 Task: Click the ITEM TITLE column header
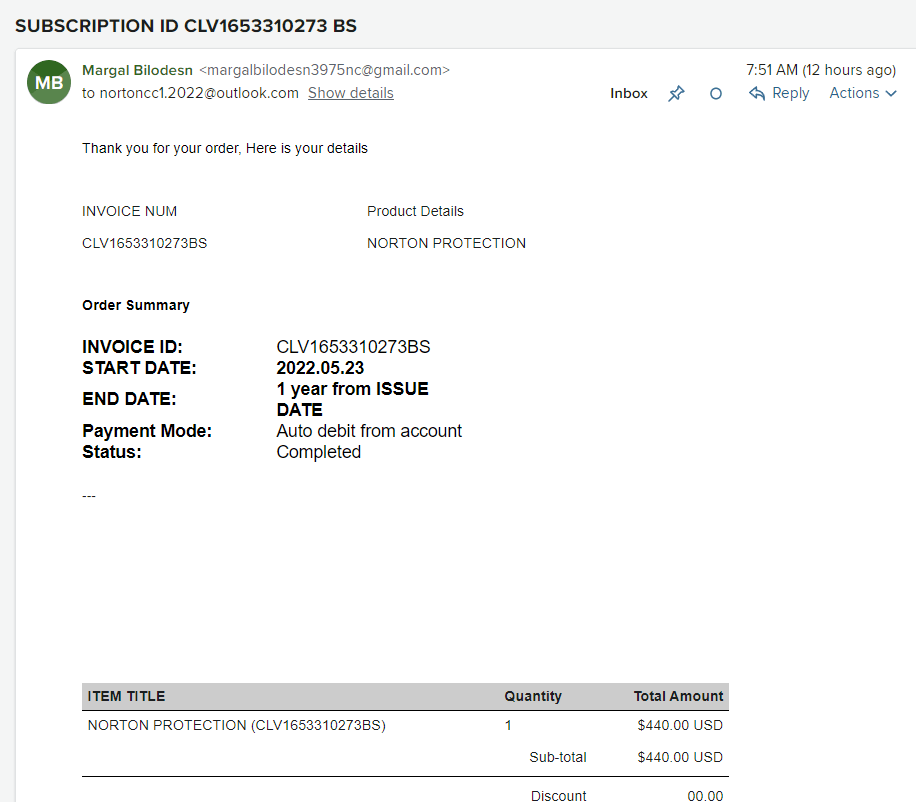pyautogui.click(x=126, y=696)
